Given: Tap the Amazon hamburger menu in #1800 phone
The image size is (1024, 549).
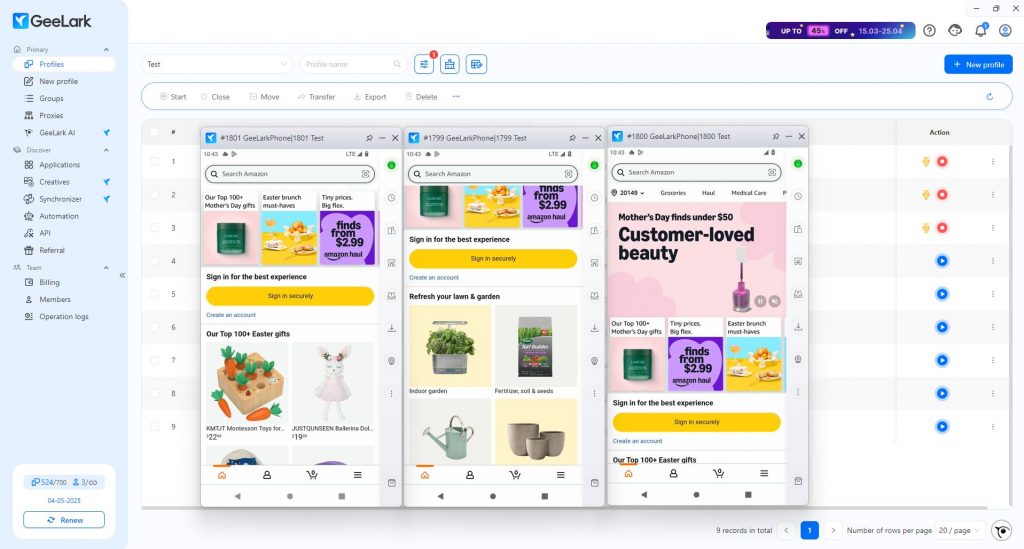Looking at the screenshot, I should pos(763,473).
